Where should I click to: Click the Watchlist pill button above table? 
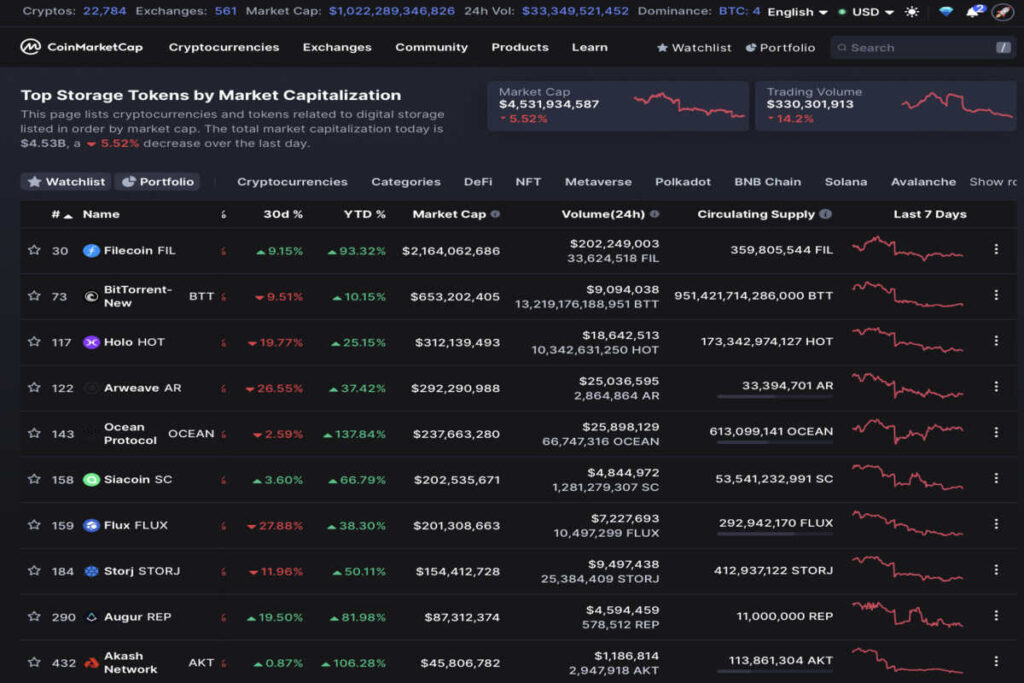(x=66, y=182)
